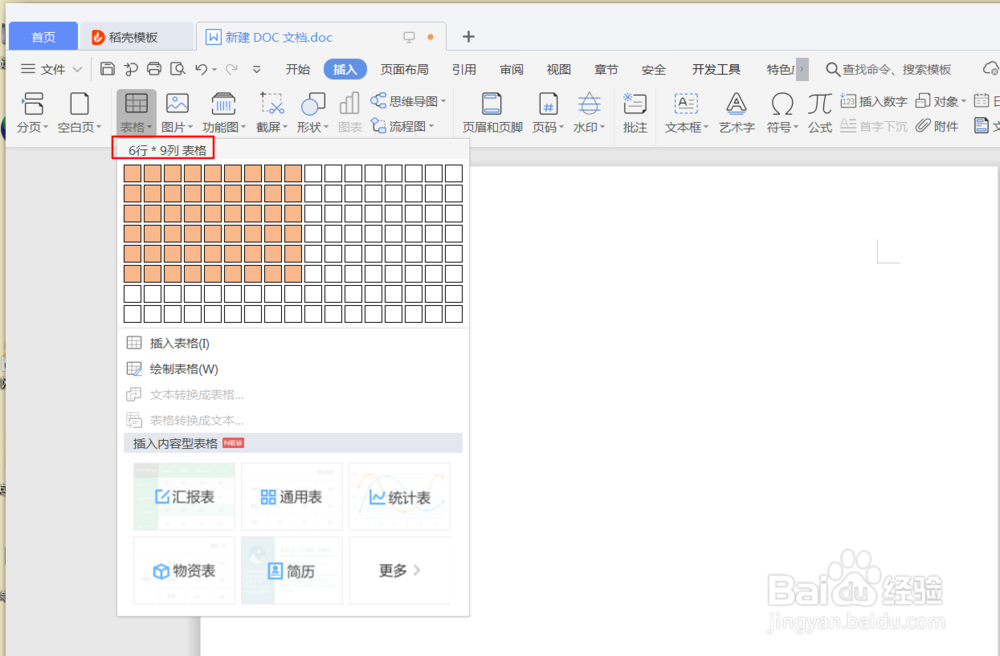The height and width of the screenshot is (656, 1000).
Task: Add a 水印 watermark
Action: 588,110
